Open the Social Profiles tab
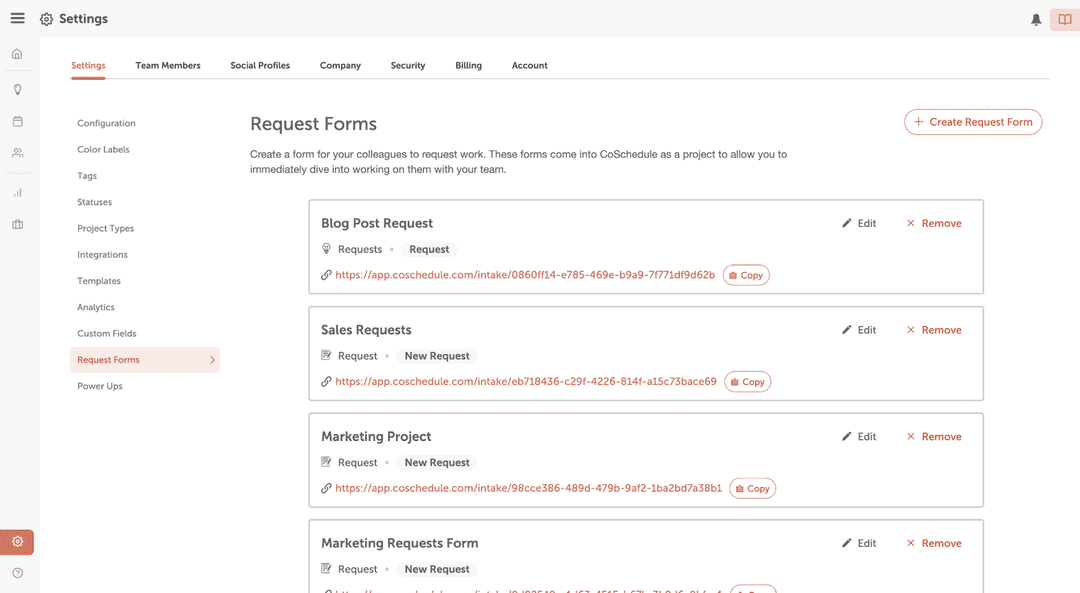The height and width of the screenshot is (593, 1080). coord(260,65)
